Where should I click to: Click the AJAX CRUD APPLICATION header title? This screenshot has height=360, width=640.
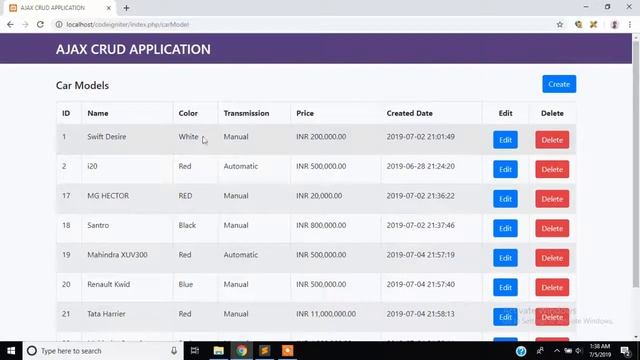pos(133,49)
